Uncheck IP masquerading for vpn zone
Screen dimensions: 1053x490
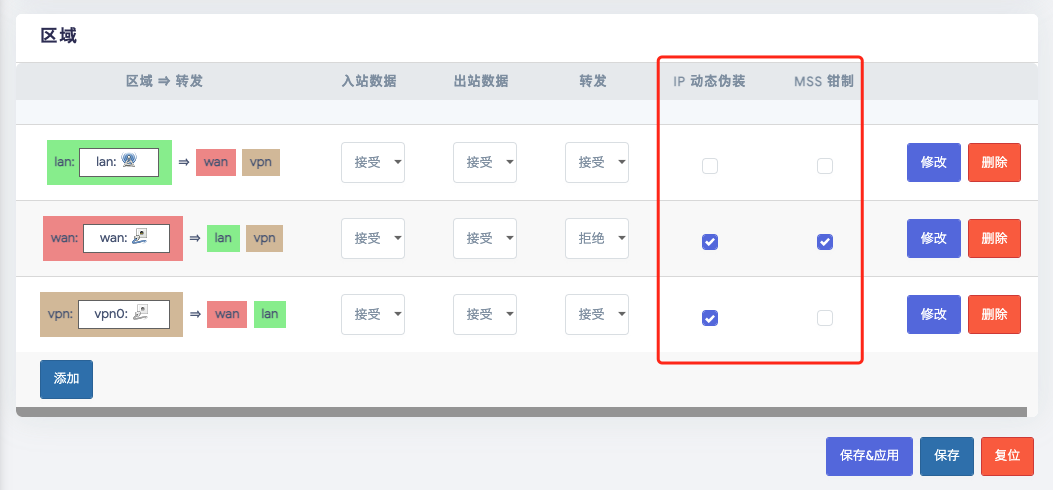pos(710,318)
